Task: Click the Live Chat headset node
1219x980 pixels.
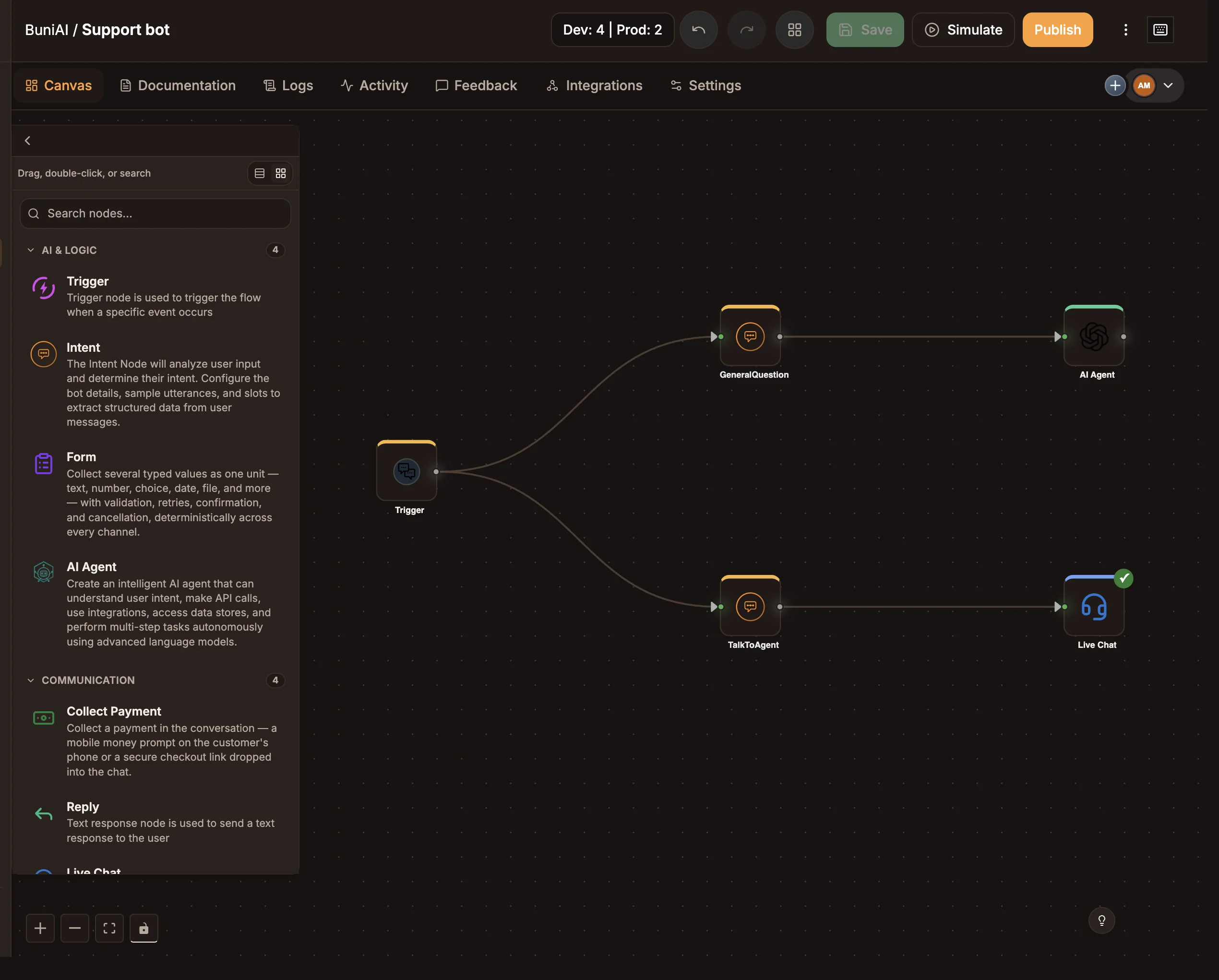Action: point(1094,606)
